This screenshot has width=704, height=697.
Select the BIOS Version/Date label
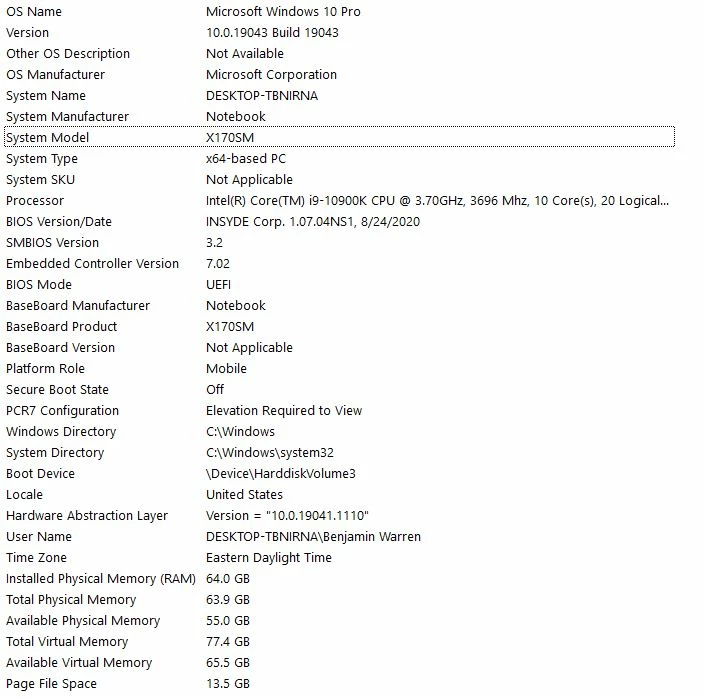tap(59, 222)
